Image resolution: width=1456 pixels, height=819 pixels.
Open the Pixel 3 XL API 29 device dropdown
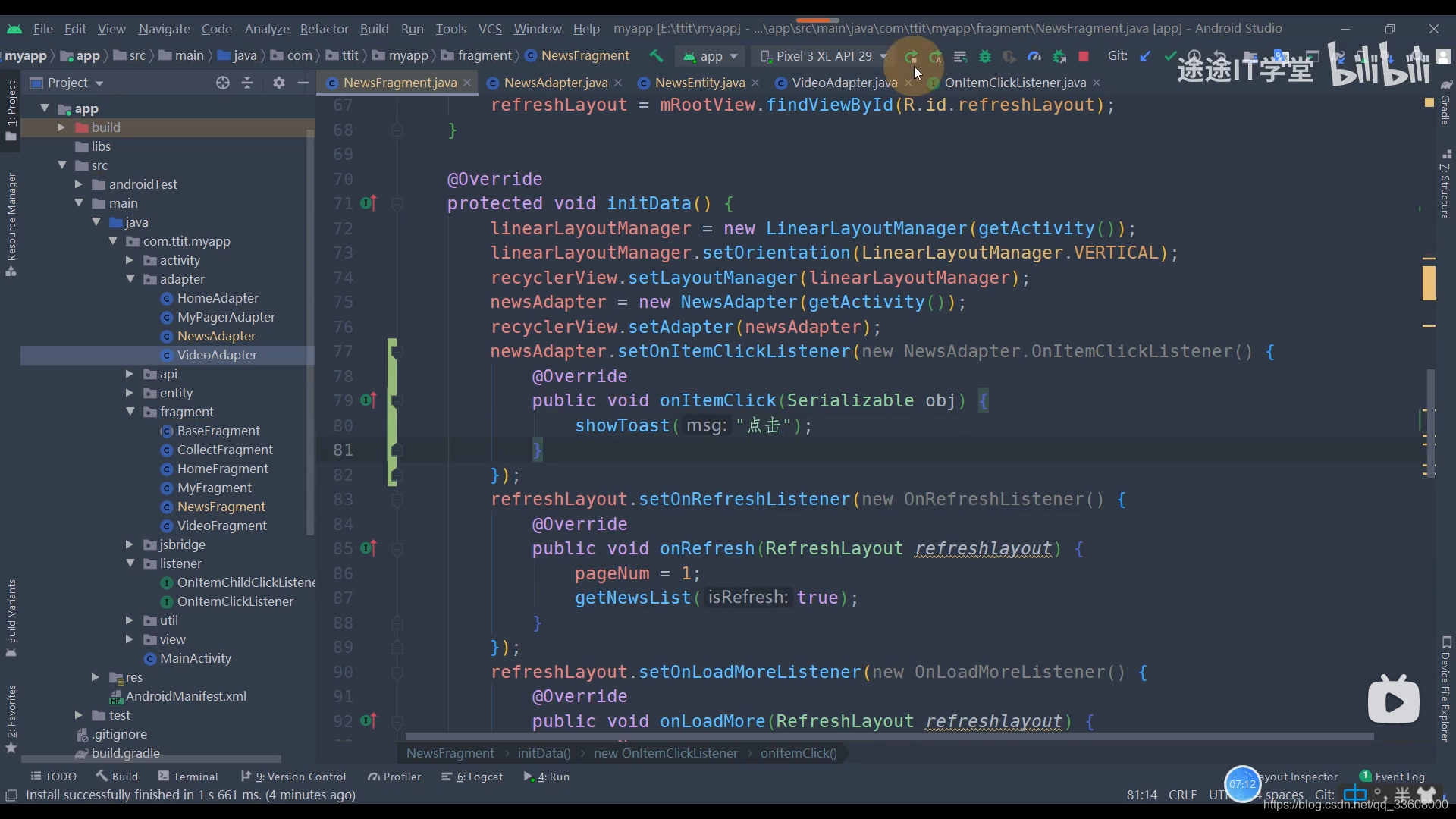pos(822,56)
